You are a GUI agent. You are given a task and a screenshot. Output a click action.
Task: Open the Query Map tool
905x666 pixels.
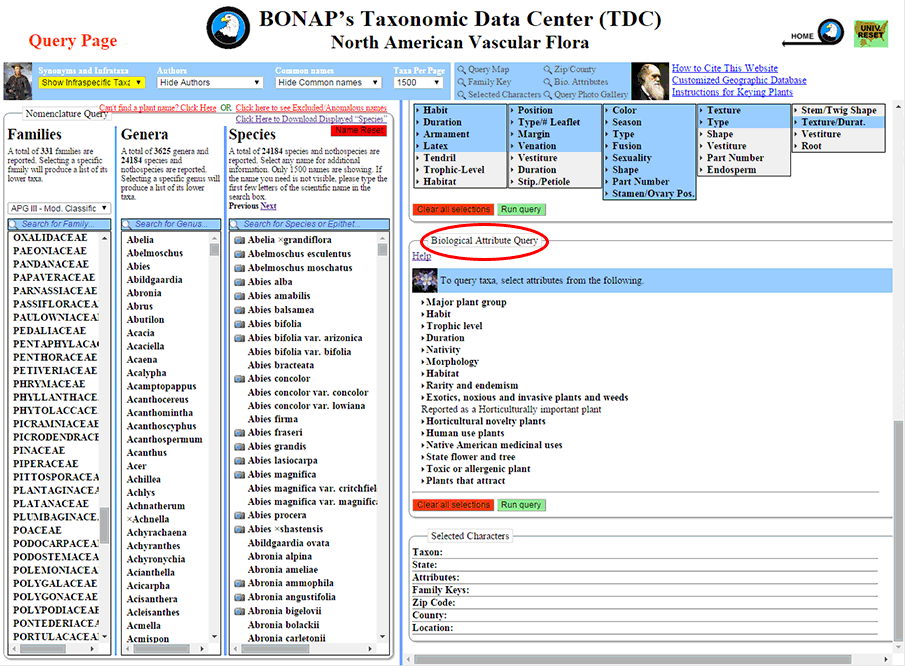(x=483, y=69)
